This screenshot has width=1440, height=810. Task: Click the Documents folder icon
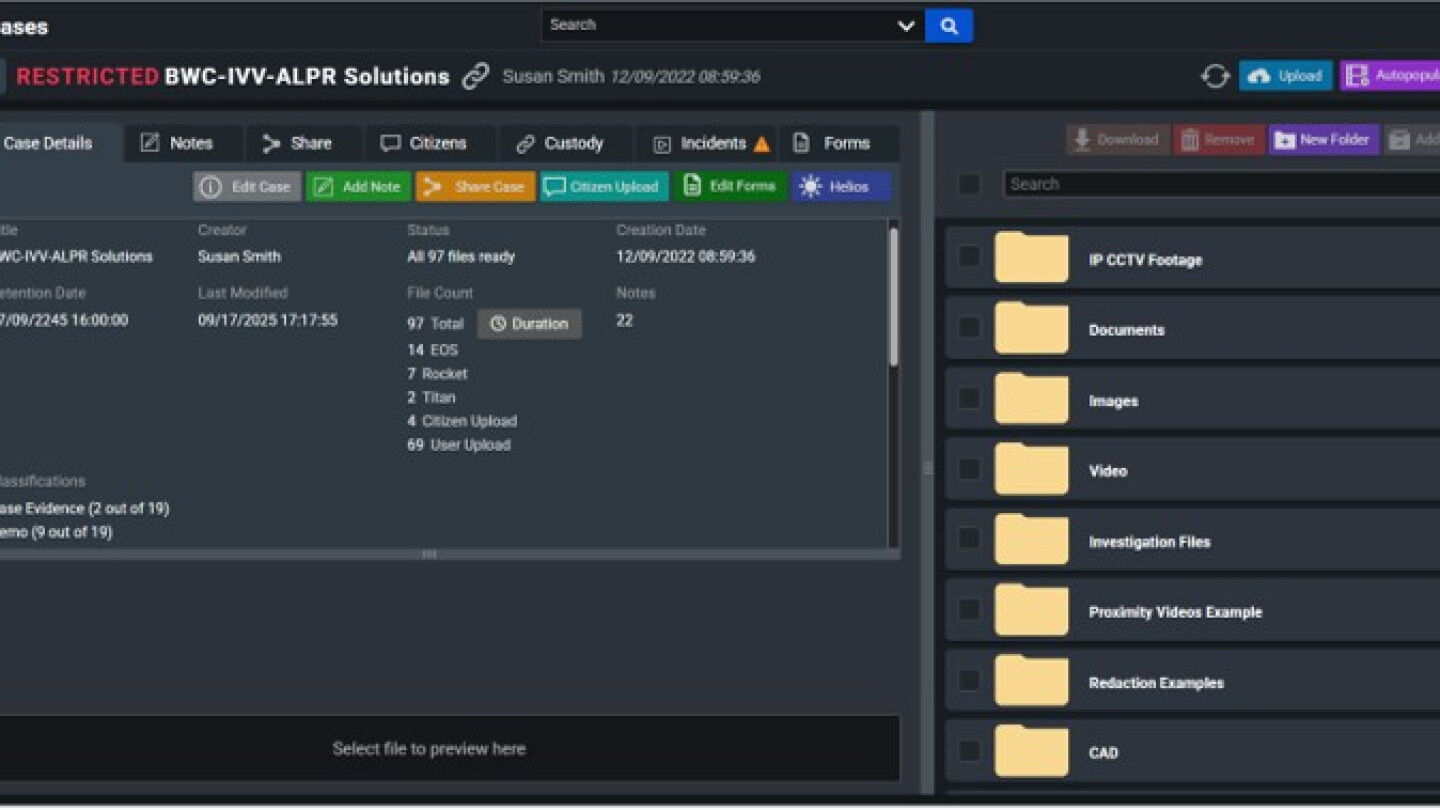(x=1031, y=327)
